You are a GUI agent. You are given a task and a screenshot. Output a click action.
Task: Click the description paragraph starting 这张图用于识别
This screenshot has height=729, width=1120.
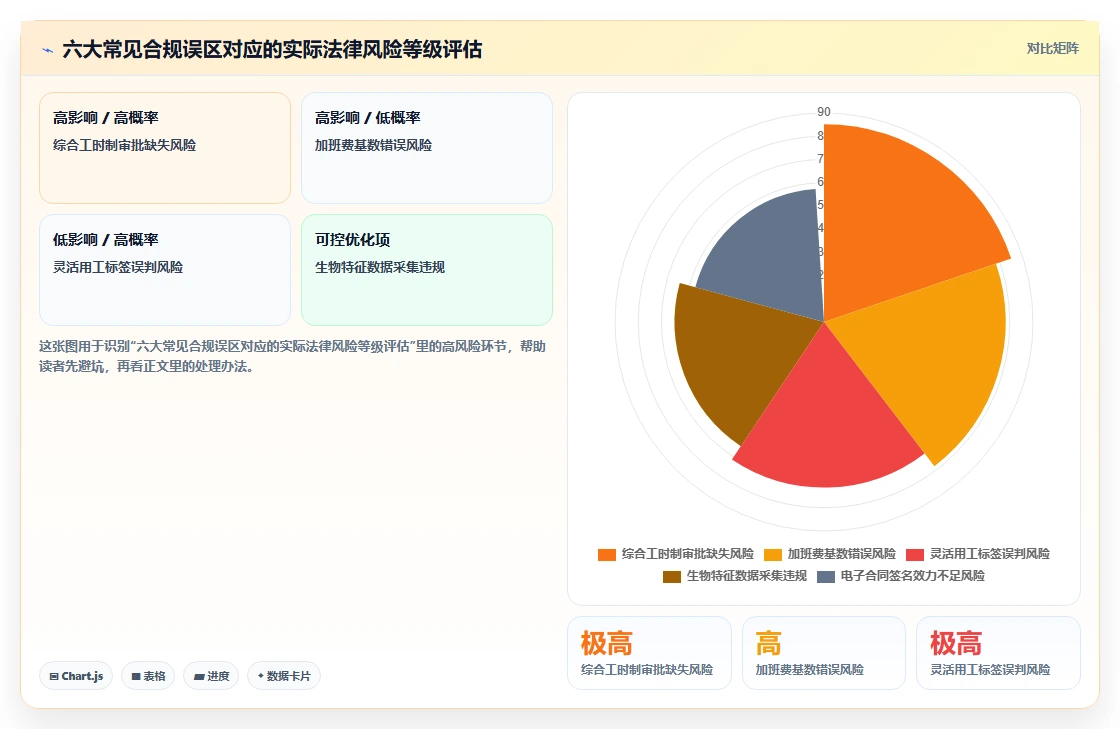pos(292,356)
